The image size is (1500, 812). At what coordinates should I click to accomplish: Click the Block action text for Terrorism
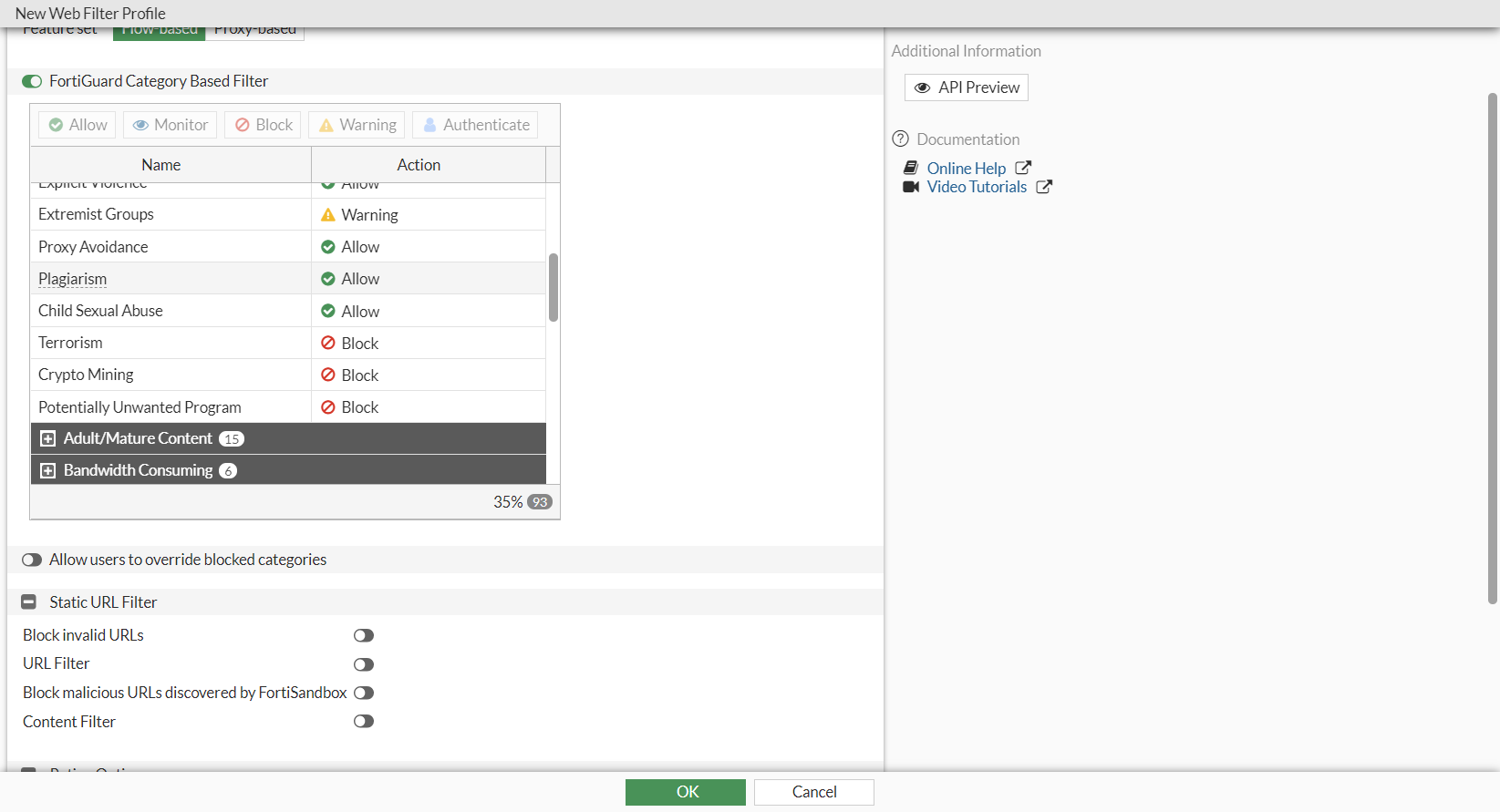pyautogui.click(x=360, y=344)
